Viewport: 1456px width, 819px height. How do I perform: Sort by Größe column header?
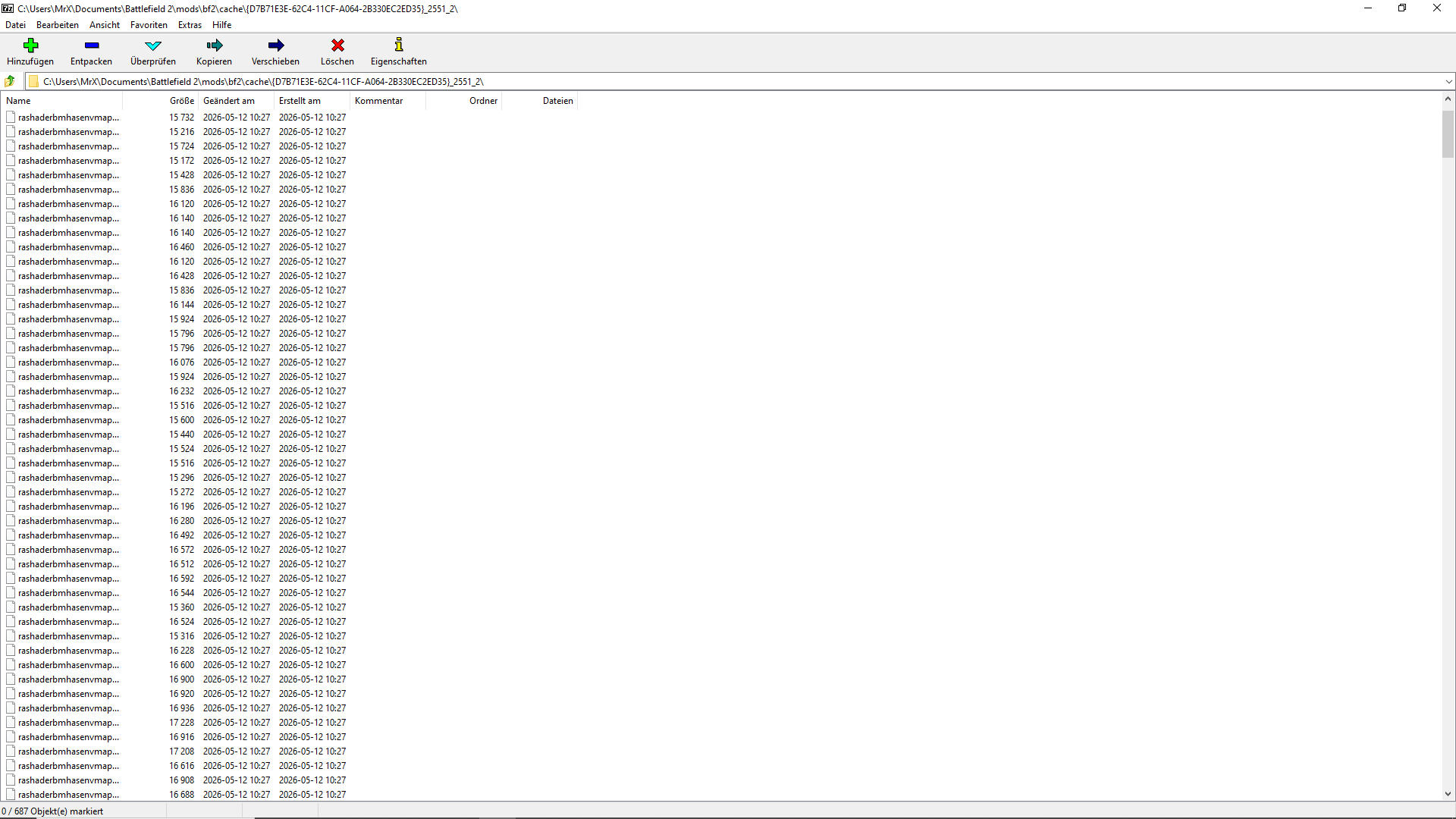pyautogui.click(x=160, y=101)
